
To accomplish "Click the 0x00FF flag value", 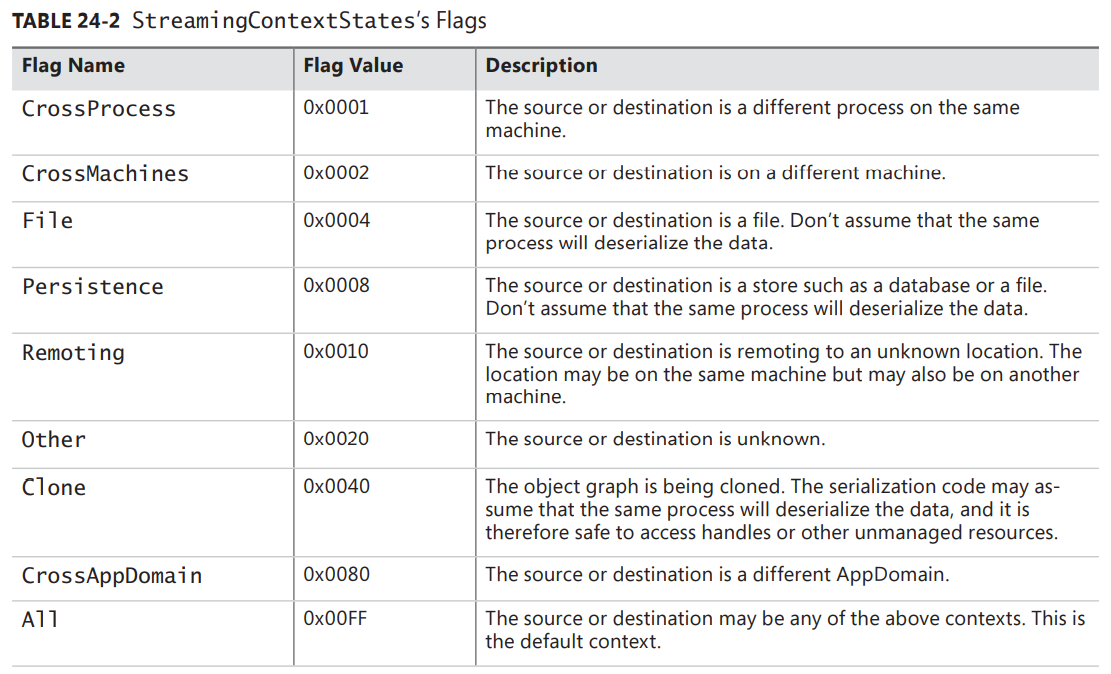I will [335, 618].
